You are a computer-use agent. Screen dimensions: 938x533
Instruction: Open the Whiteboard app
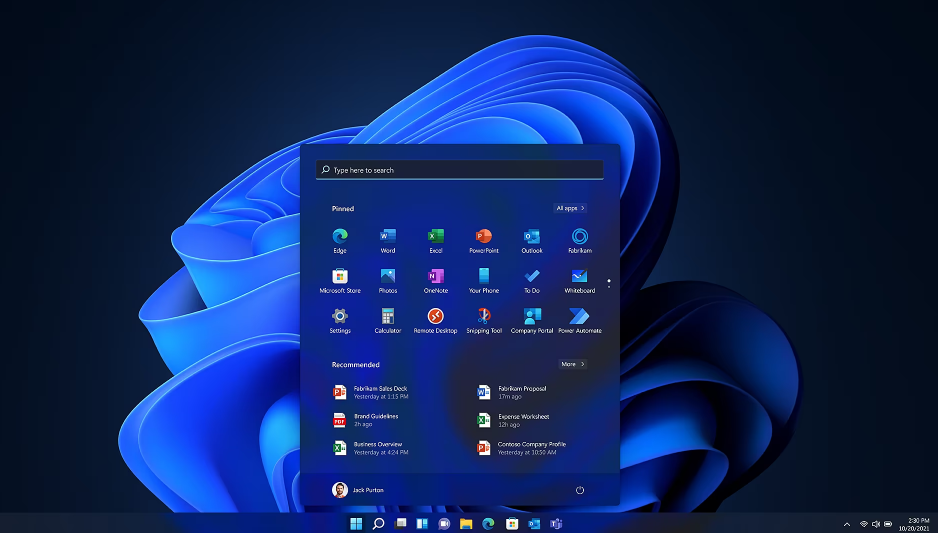(580, 277)
